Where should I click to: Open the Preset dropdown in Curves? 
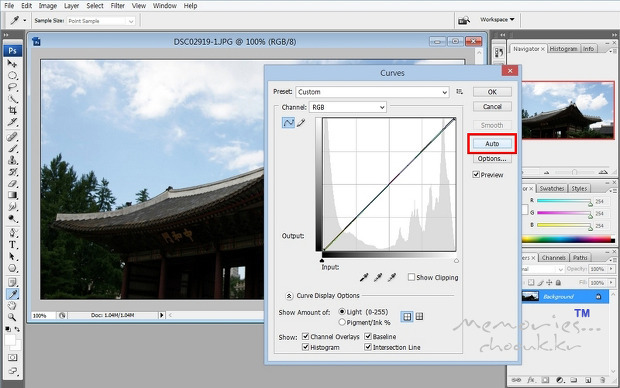tap(372, 92)
